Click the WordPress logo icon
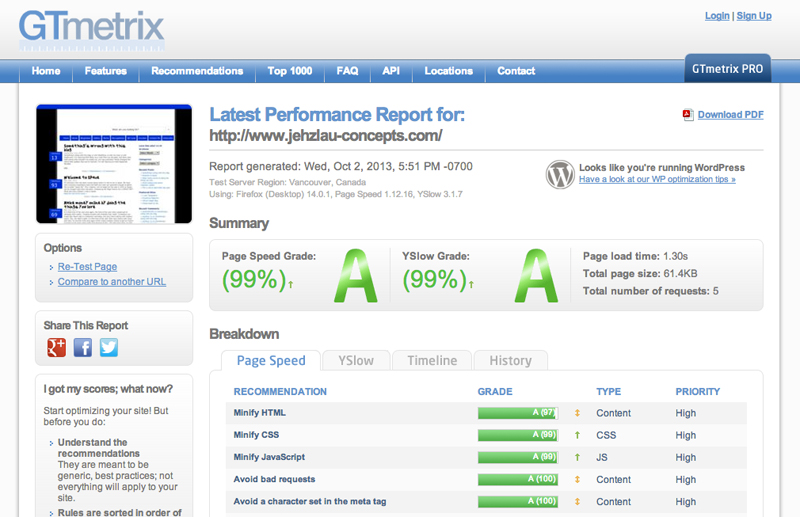The height and width of the screenshot is (517, 800). click(x=560, y=174)
